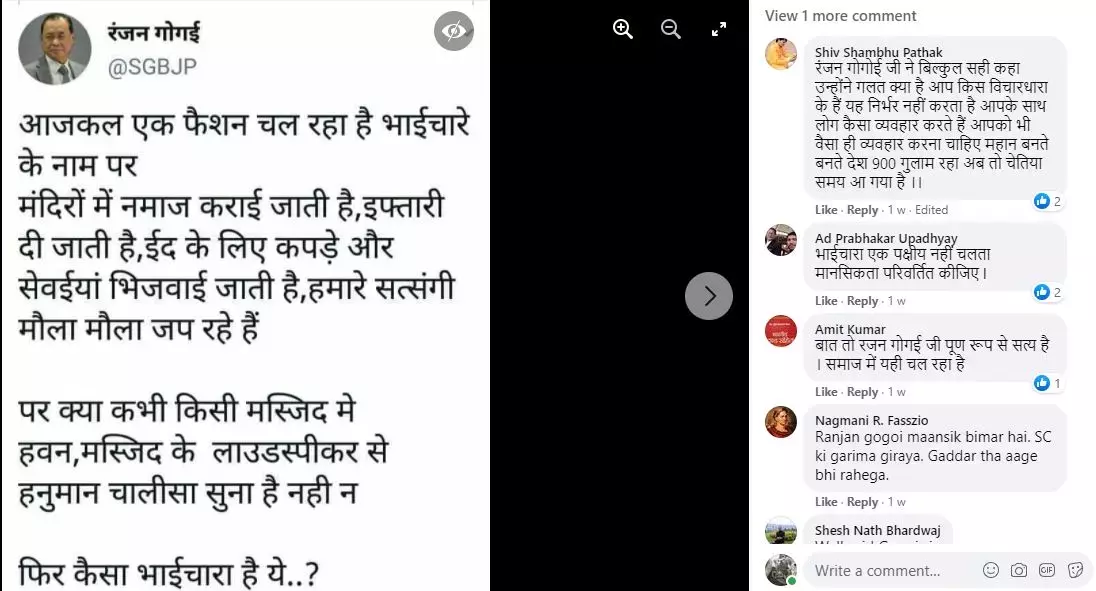Open Nagmani R. Fasszio's profile picture
This screenshot has width=1096, height=591.
[x=781, y=422]
